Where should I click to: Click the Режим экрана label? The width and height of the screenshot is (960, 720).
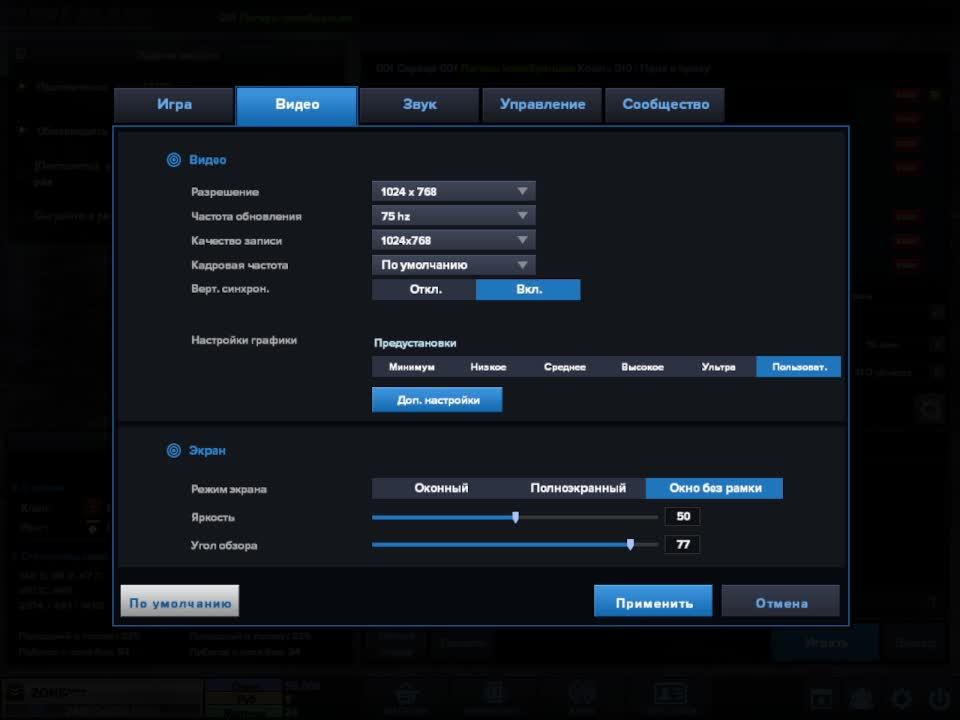click(x=228, y=489)
